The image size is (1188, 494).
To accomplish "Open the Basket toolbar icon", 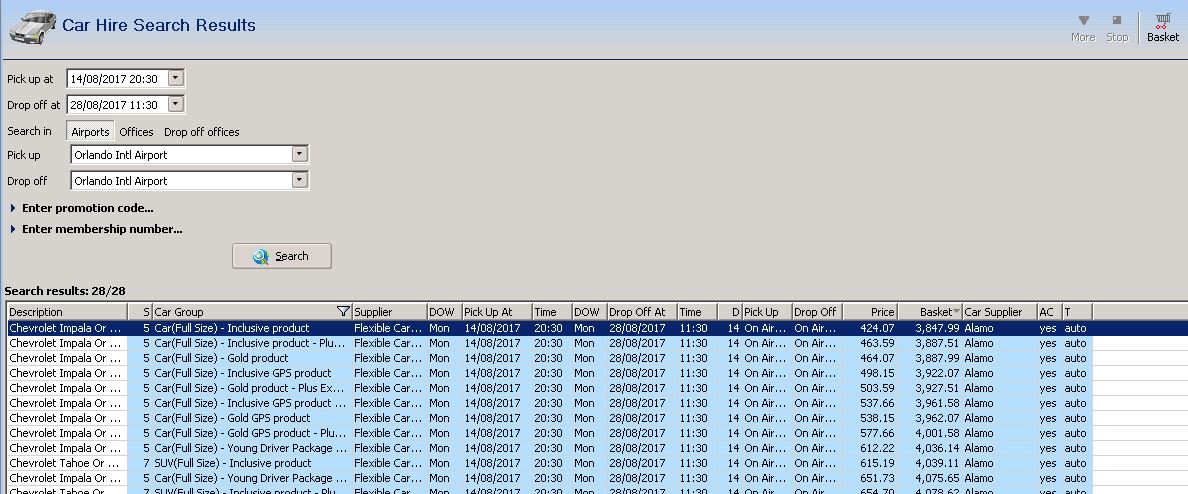I will point(1162,28).
